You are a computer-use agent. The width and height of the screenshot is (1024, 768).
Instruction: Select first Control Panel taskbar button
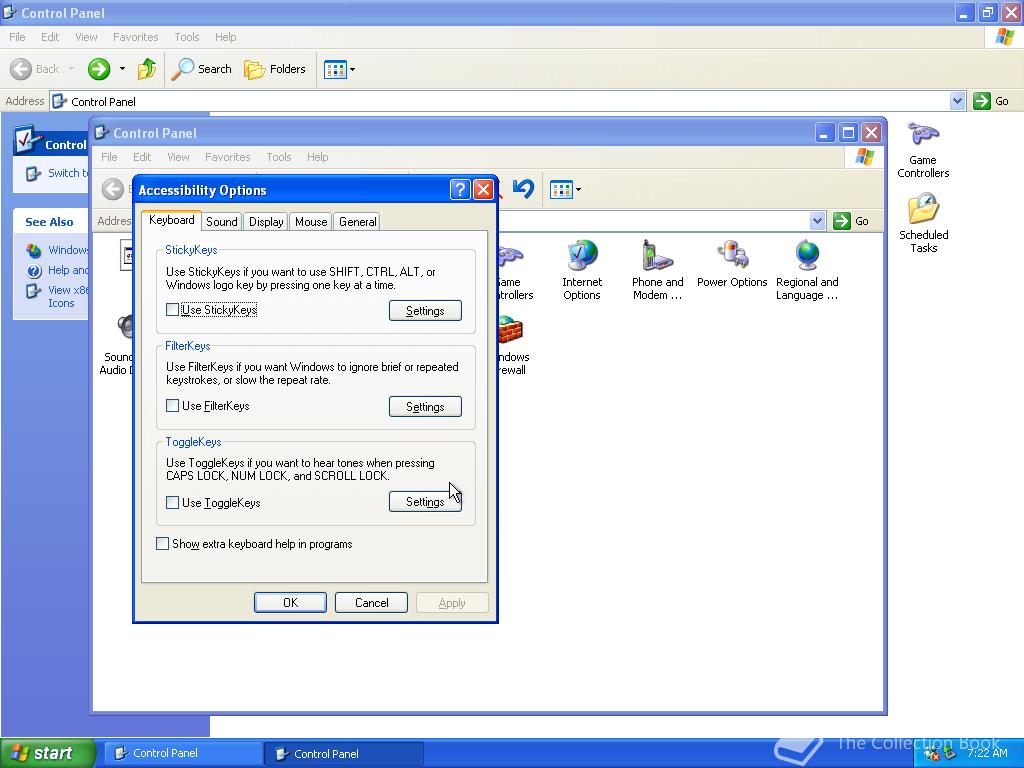coord(183,753)
